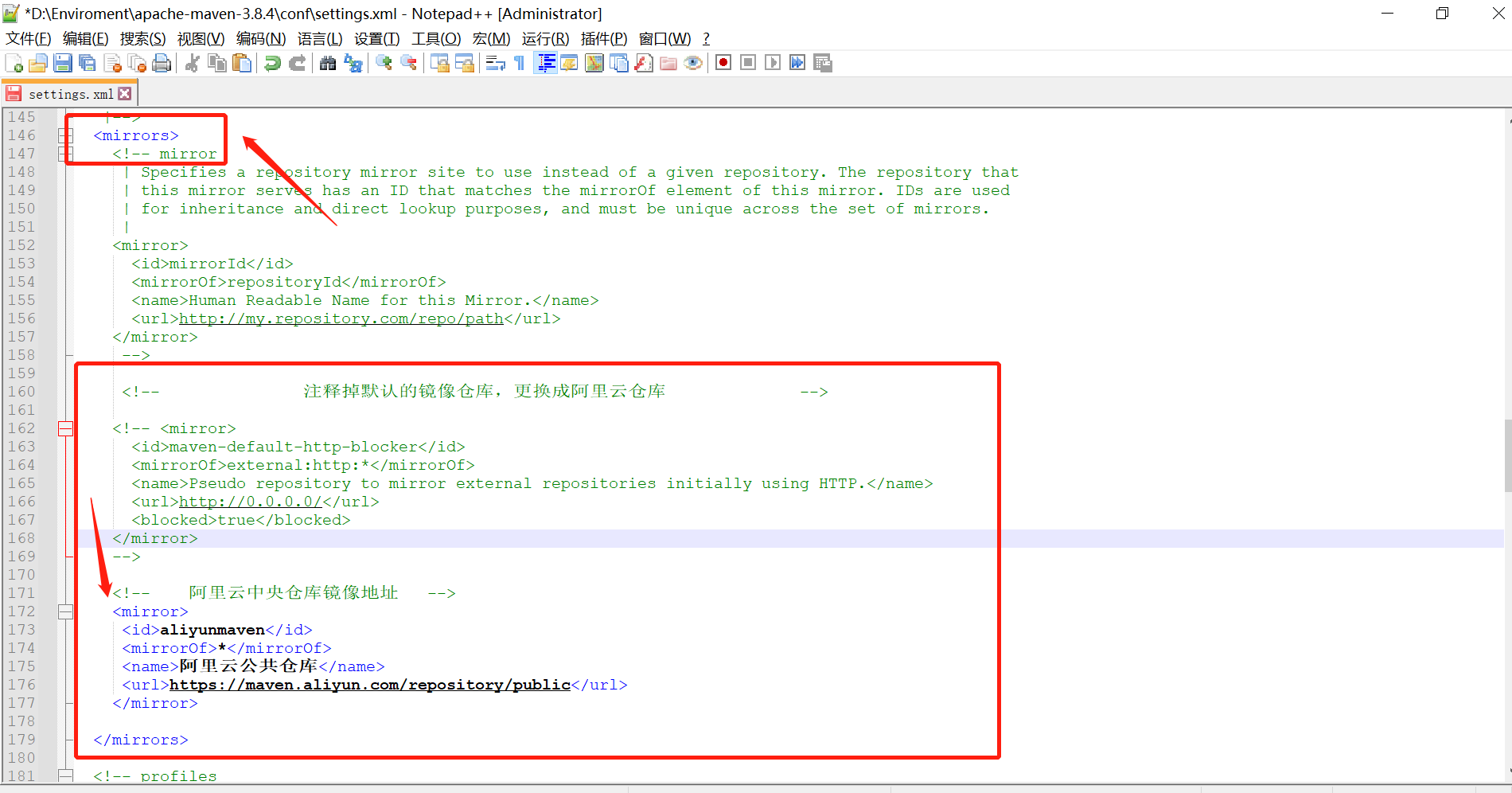Follow the http://0.0.0.0/ URL link
1512x793 pixels.
[x=251, y=502]
